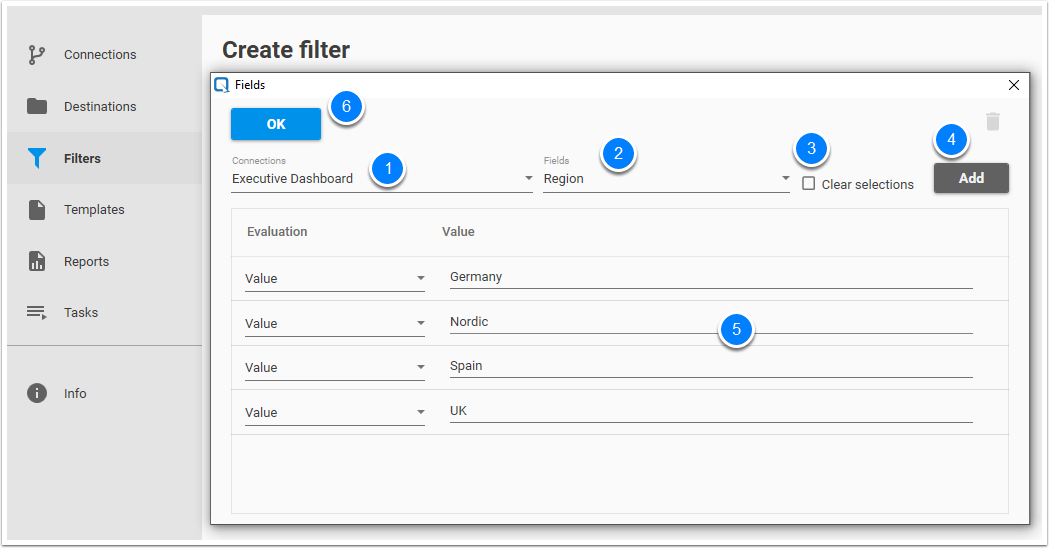Open Evaluation dropdown for Nordic row
1049x548 pixels.
click(x=335, y=323)
